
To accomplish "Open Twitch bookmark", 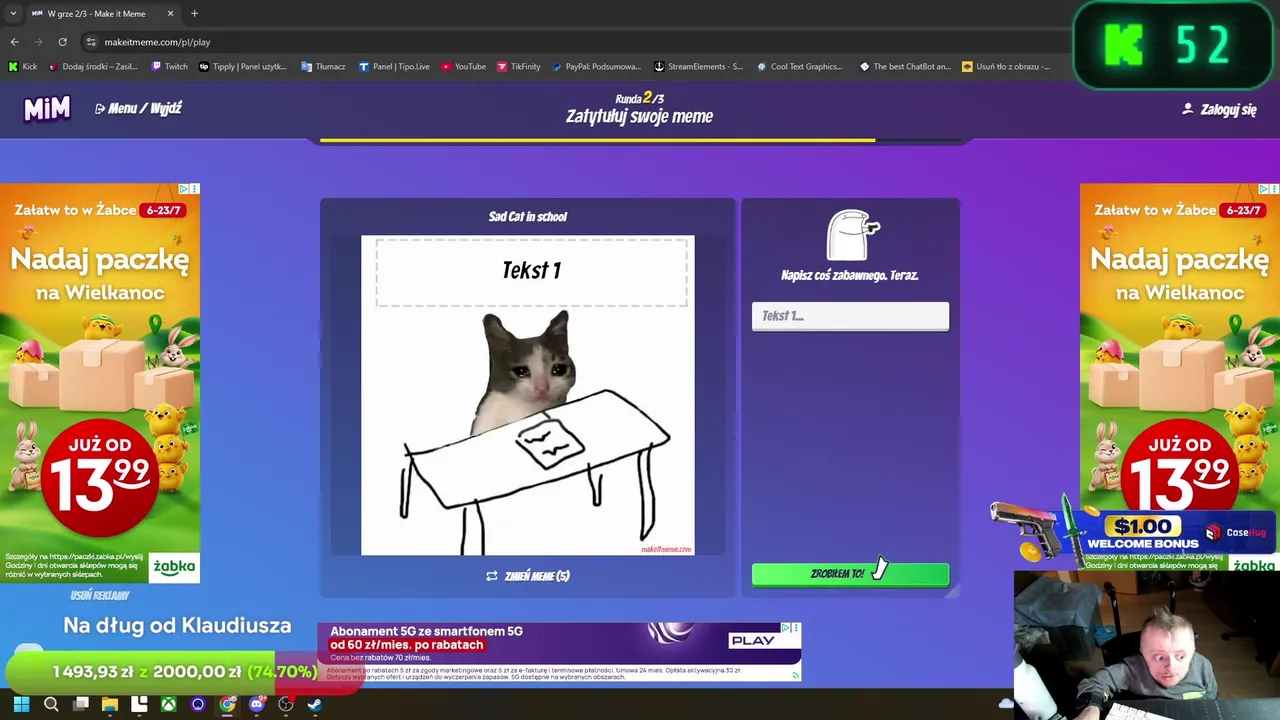I will pos(169,67).
